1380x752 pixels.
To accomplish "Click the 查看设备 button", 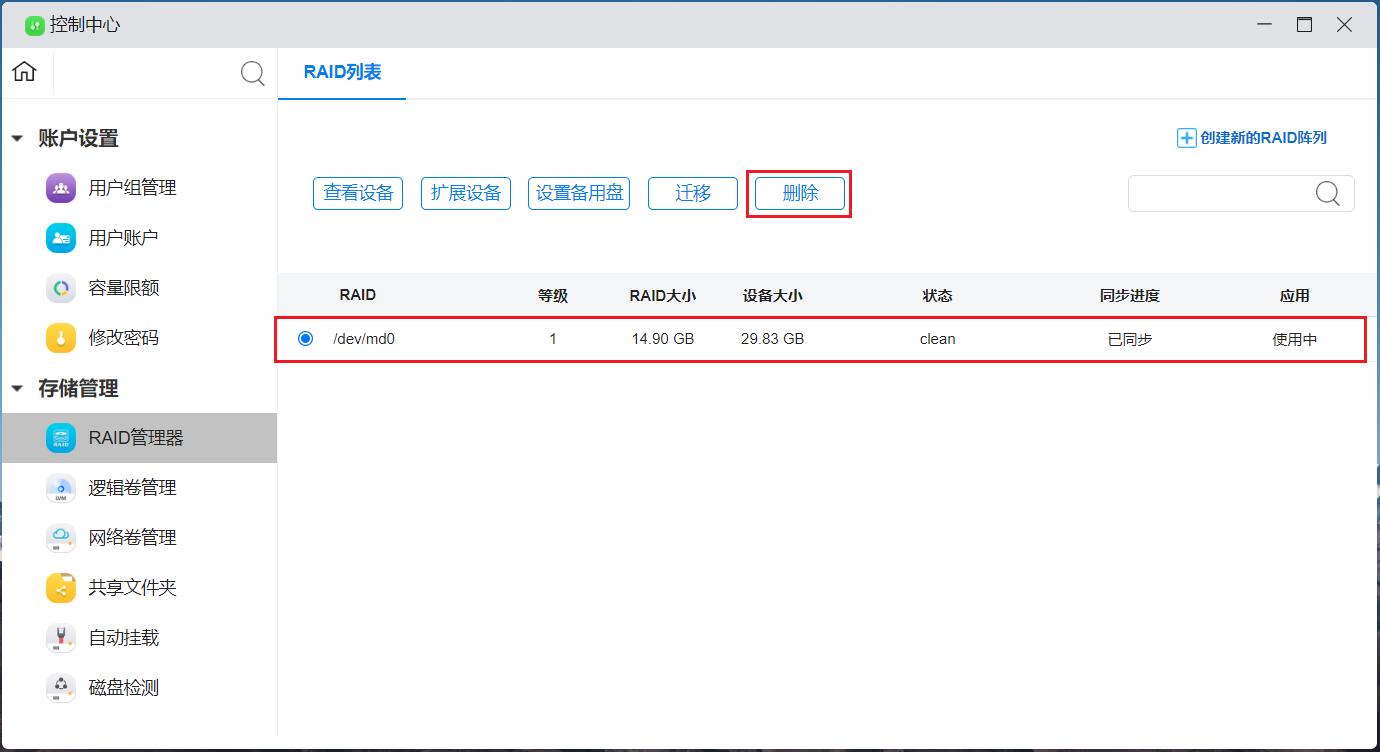I will tap(358, 193).
